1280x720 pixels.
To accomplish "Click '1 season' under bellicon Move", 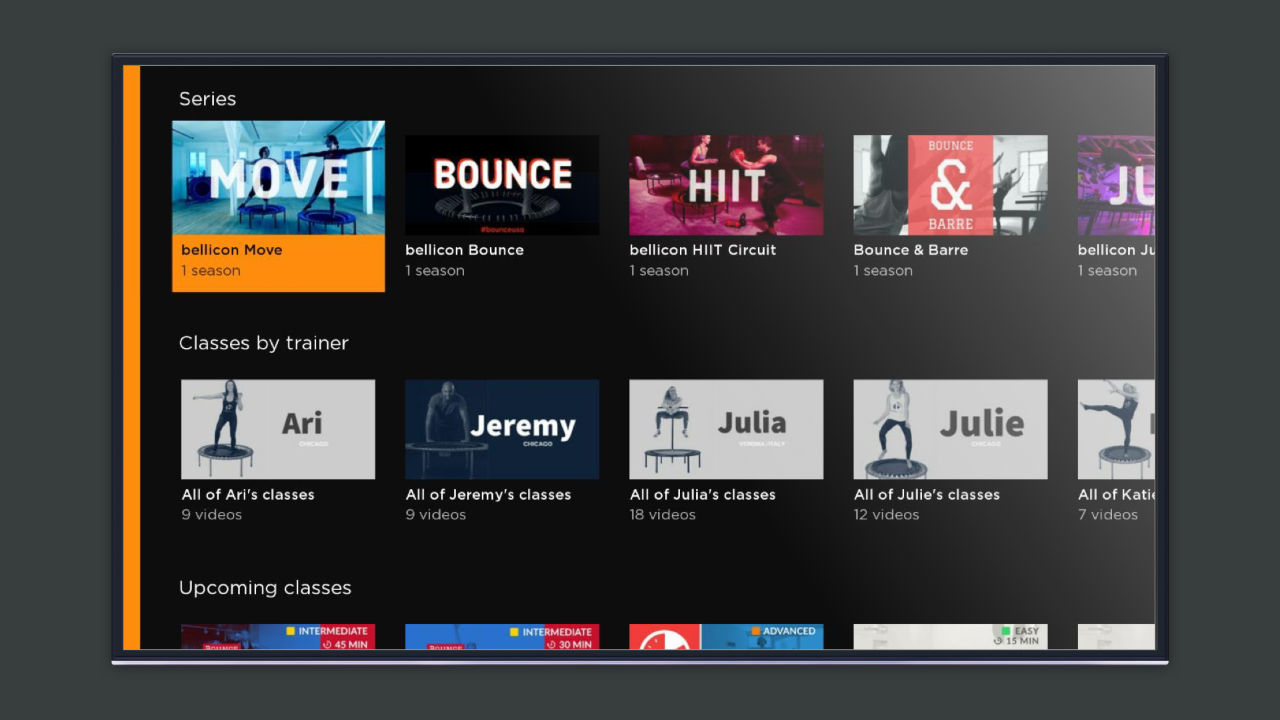I will (x=211, y=271).
